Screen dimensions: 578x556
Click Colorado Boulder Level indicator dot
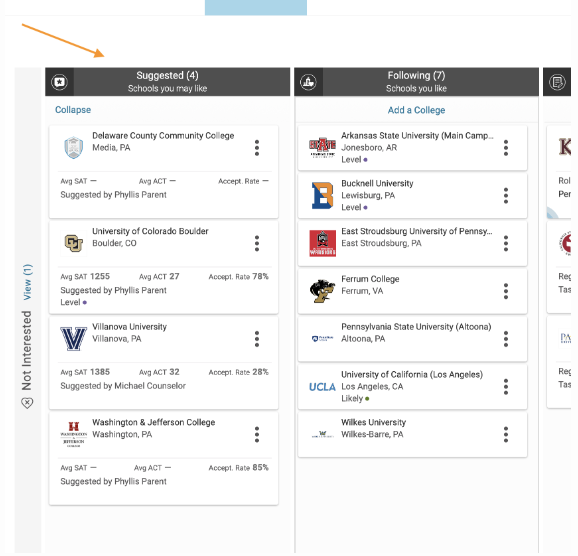pos(84,302)
